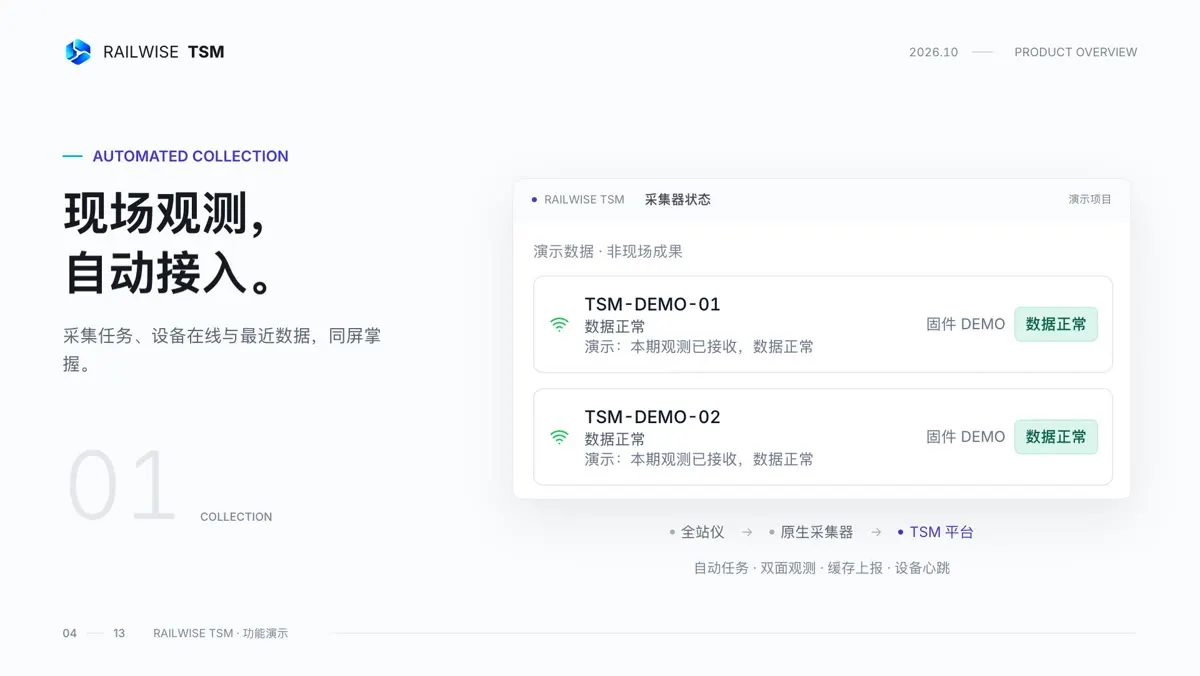The image size is (1200, 676).
Task: Click 演示:本期观测已接收 message in TSM-DEMO-01 card
Action: tap(699, 347)
